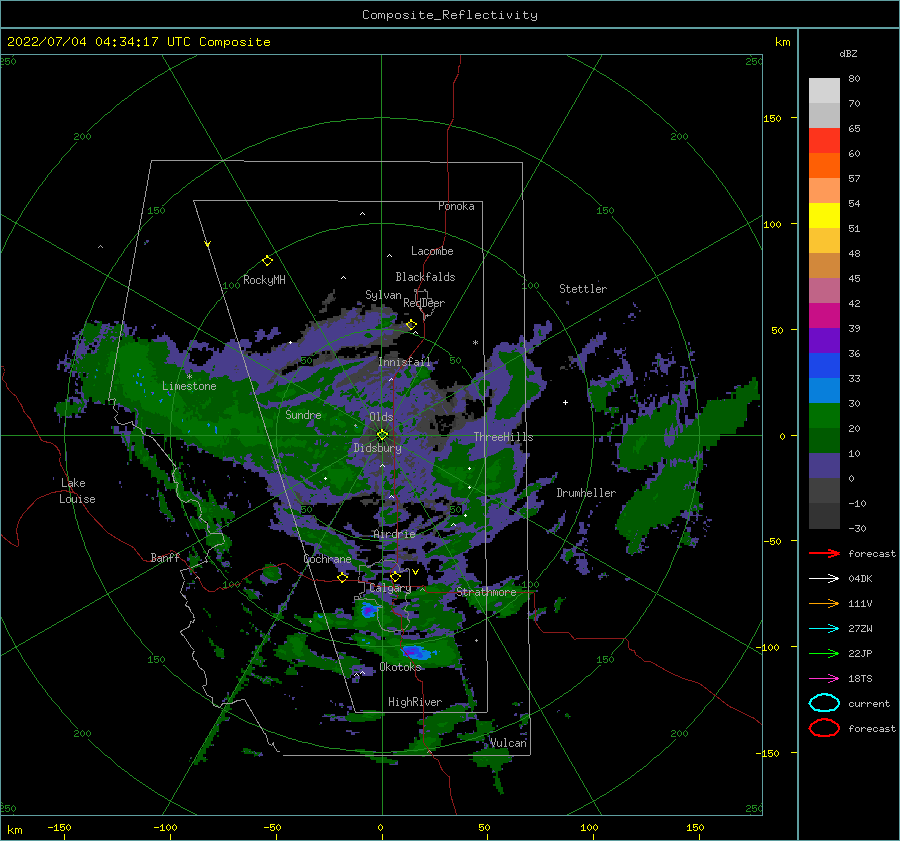900x841 pixels.
Task: Select the white plus marker north of Drumheller
Action: [x=565, y=402]
